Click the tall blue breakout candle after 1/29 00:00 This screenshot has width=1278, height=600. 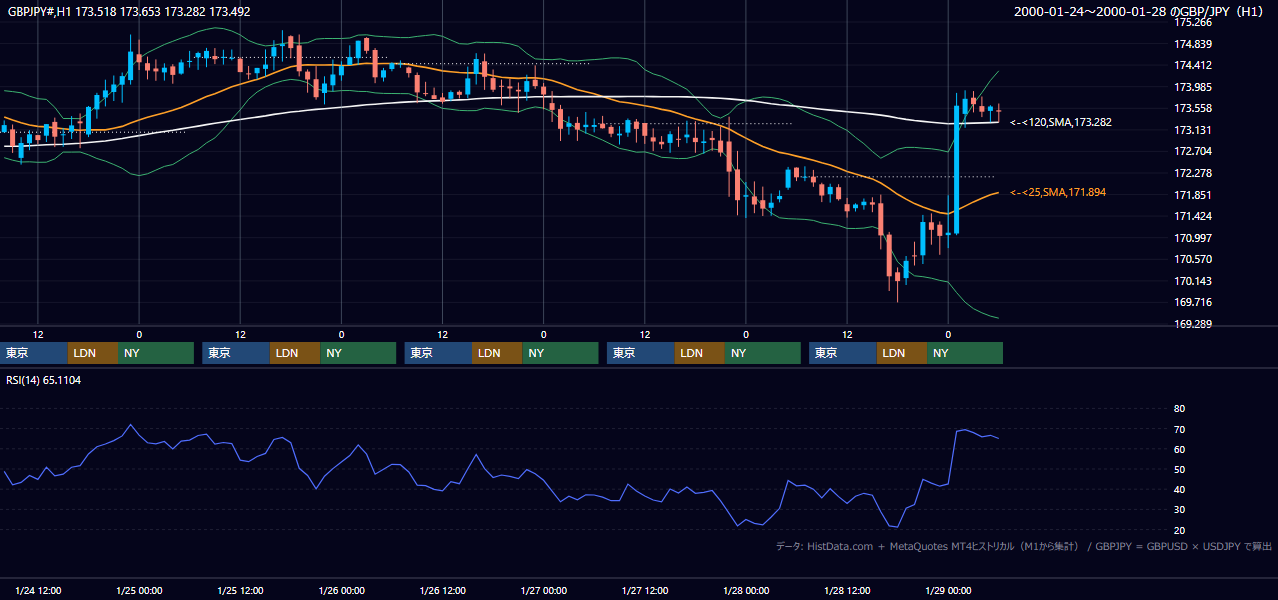[x=957, y=165]
